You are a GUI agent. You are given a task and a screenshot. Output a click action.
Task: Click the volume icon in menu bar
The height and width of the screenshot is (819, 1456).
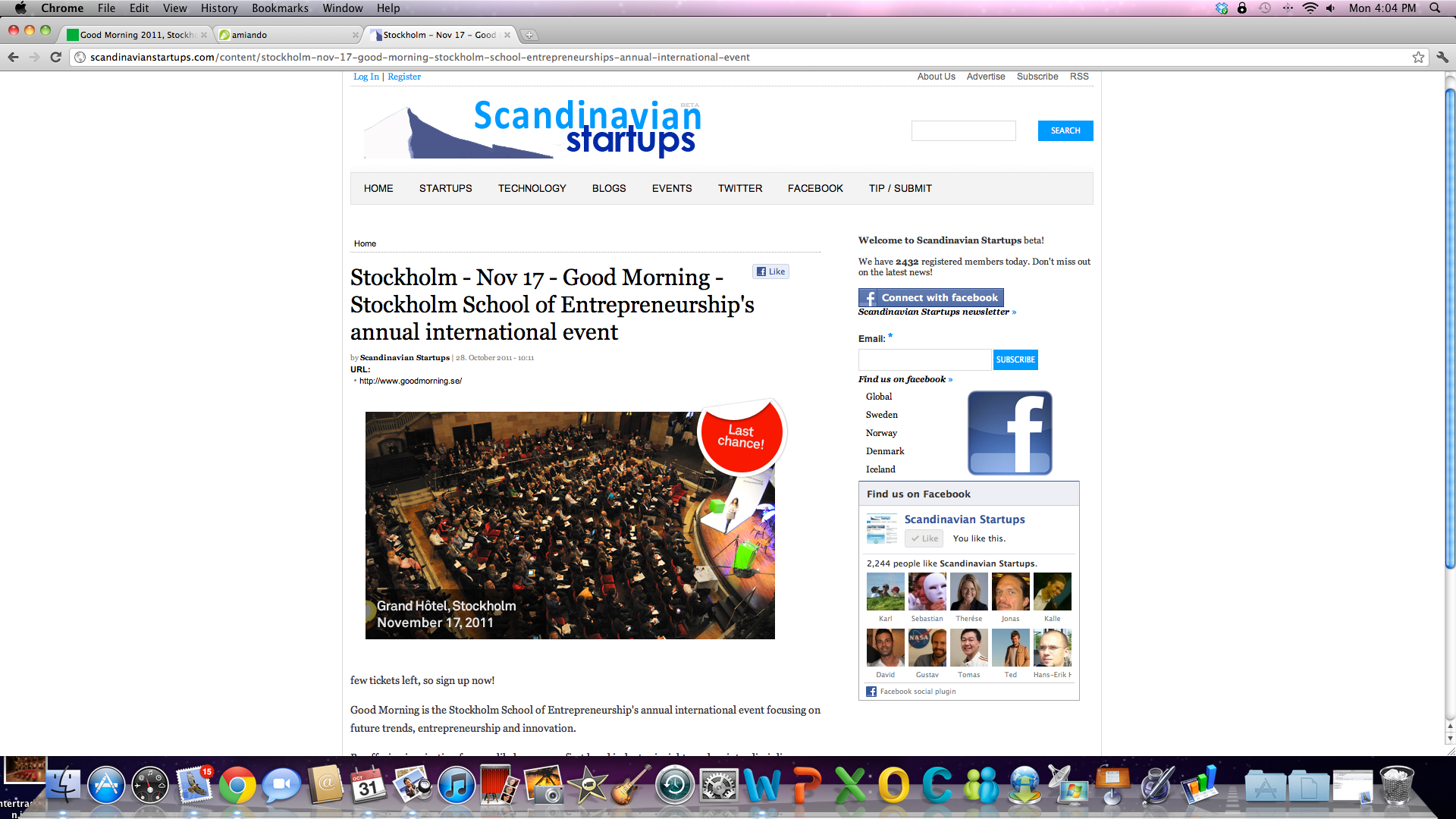1331,8
